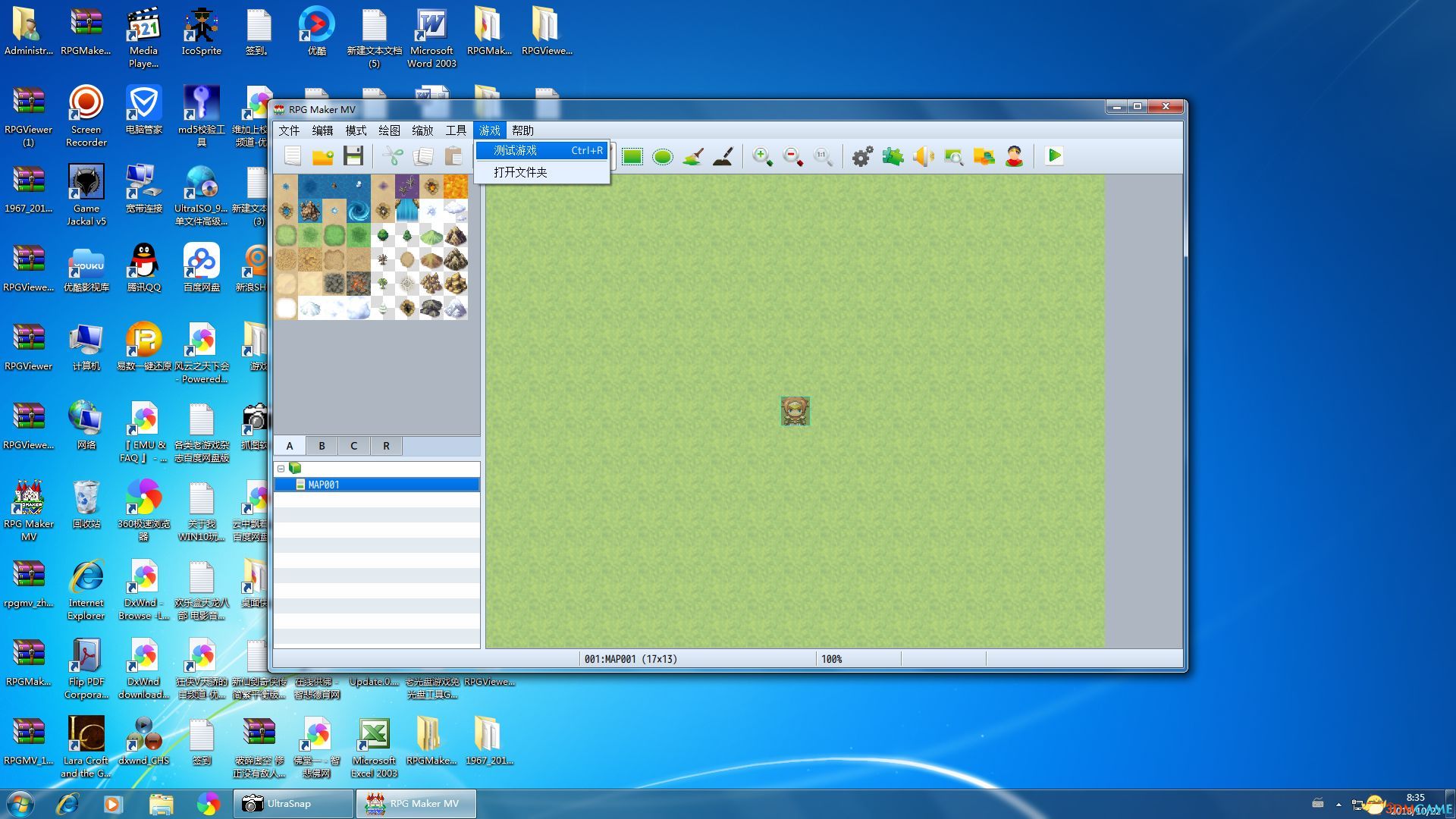Open the 帮助 menu
The height and width of the screenshot is (819, 1456).
pyautogui.click(x=522, y=130)
